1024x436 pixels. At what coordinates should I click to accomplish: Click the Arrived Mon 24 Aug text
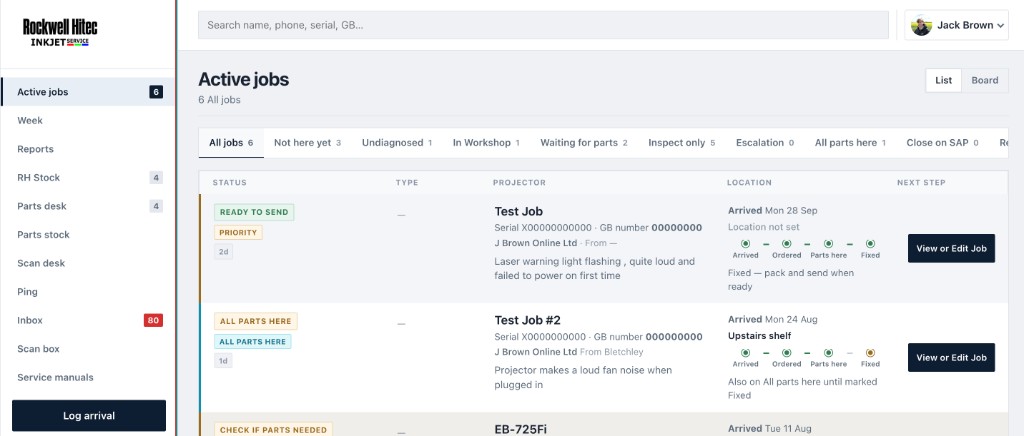(773, 320)
